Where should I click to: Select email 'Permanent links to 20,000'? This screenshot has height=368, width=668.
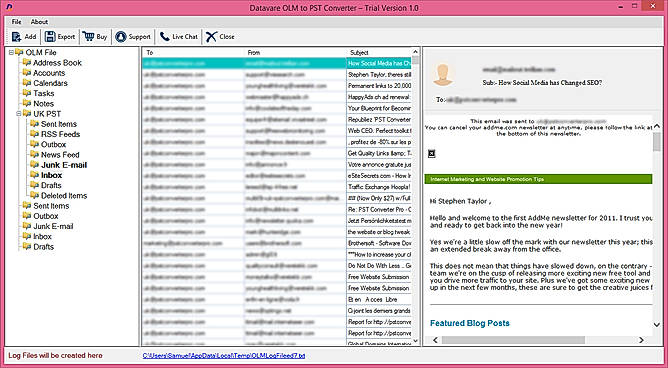pyautogui.click(x=277, y=86)
